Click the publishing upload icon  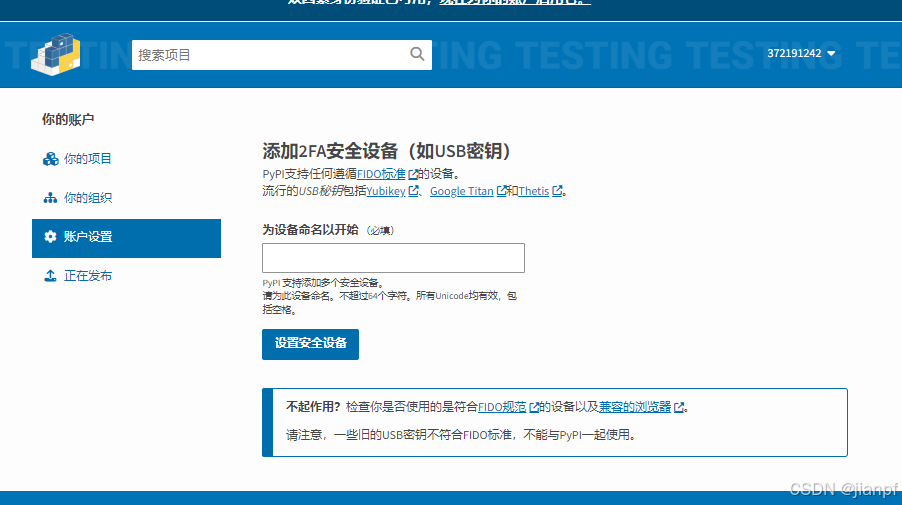(x=51, y=276)
